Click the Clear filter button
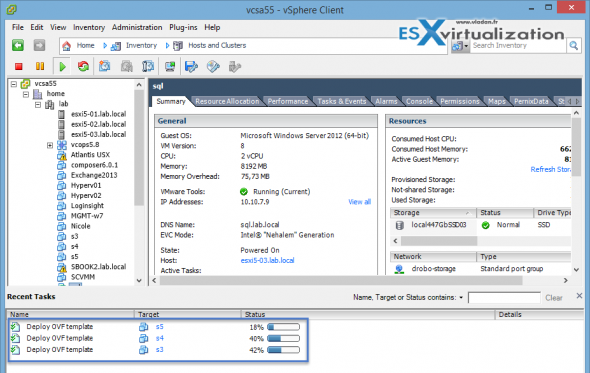 [x=554, y=298]
